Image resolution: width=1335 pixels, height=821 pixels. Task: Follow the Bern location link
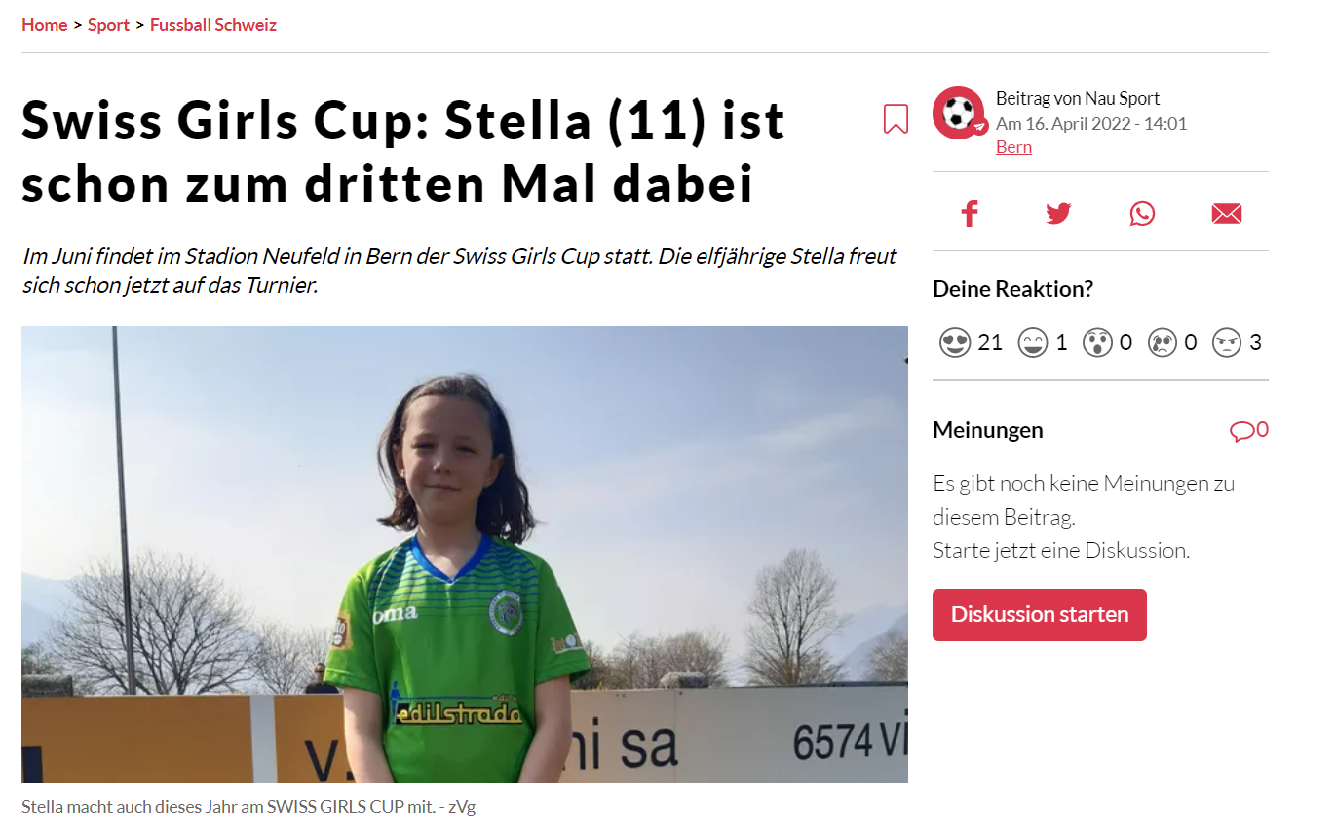[x=1014, y=147]
